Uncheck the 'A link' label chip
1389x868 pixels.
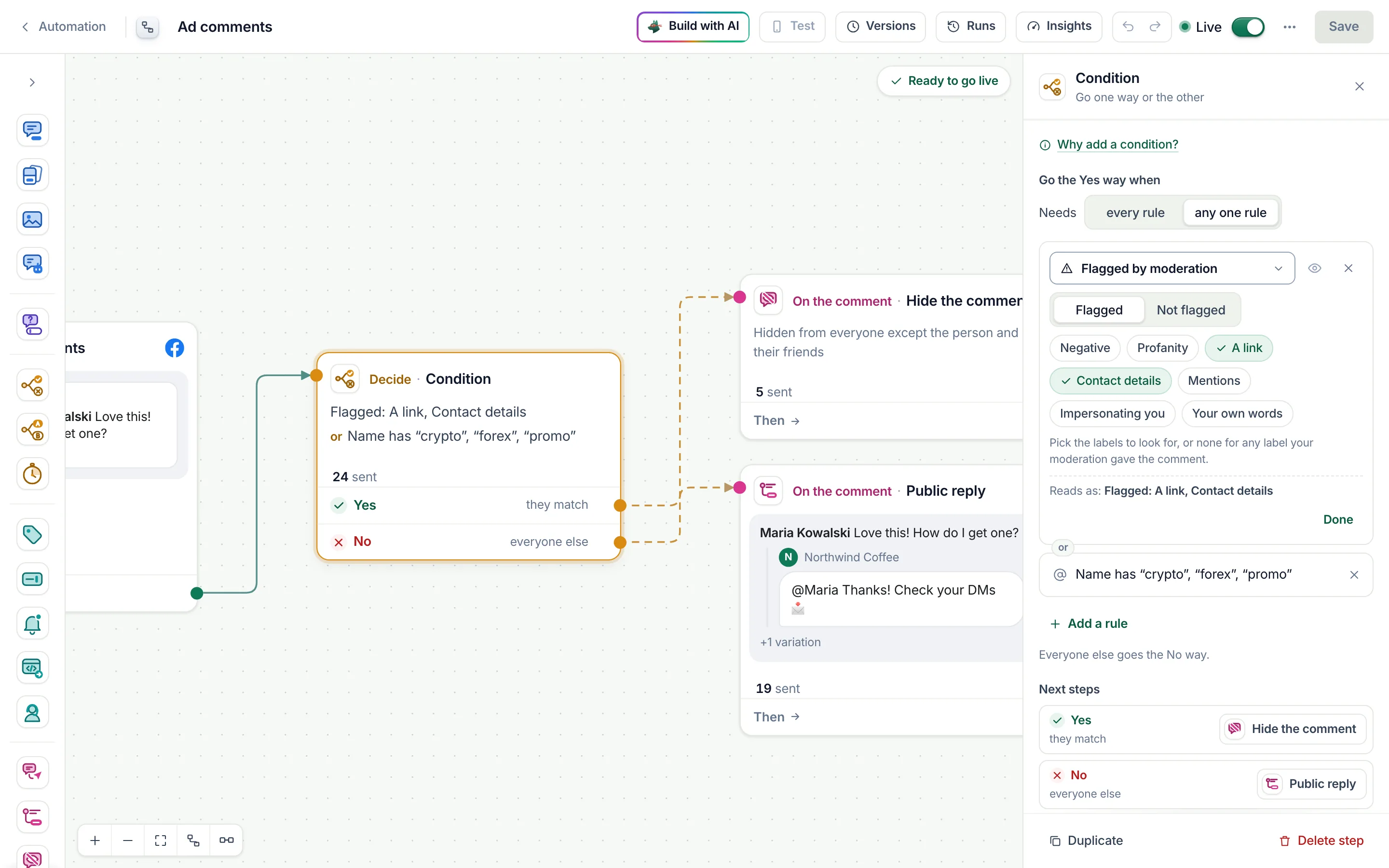point(1239,348)
